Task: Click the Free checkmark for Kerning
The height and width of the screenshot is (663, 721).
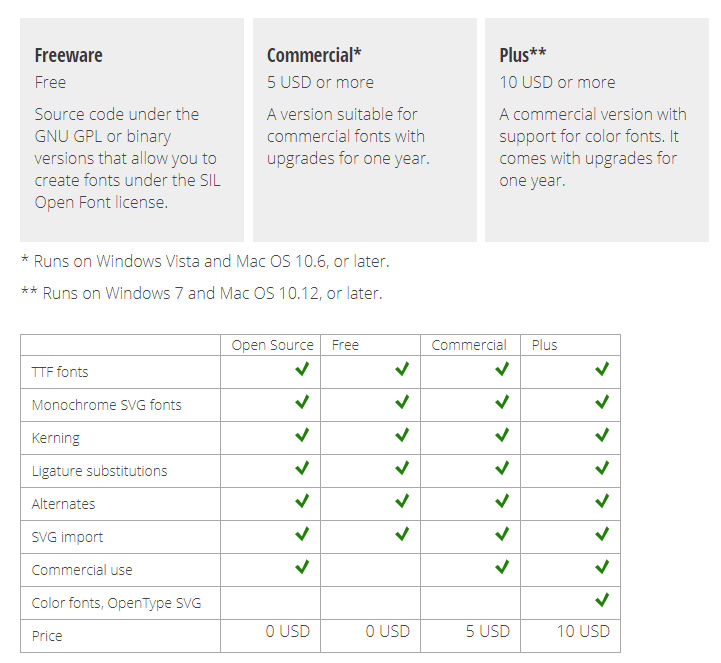Action: click(402, 436)
